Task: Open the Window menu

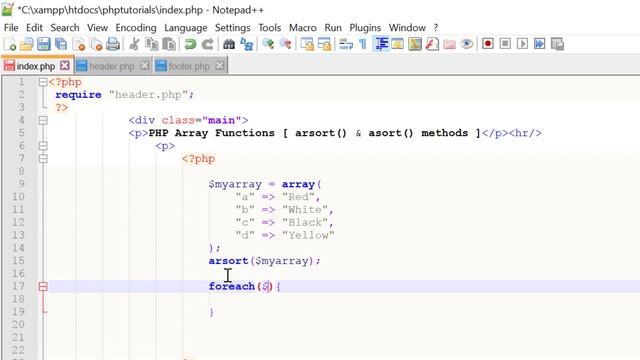Action: click(407, 28)
